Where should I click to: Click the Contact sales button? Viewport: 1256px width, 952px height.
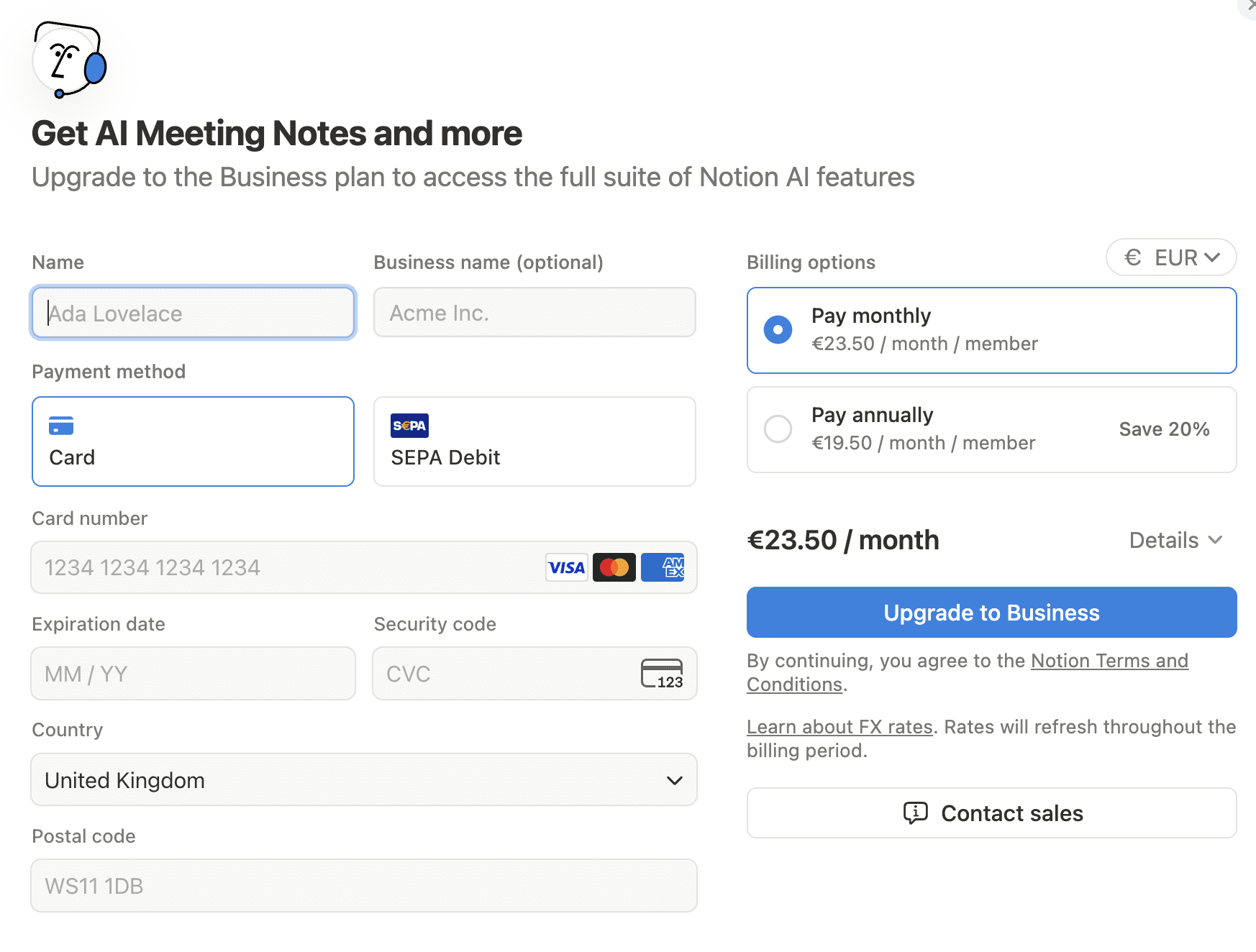tap(992, 813)
